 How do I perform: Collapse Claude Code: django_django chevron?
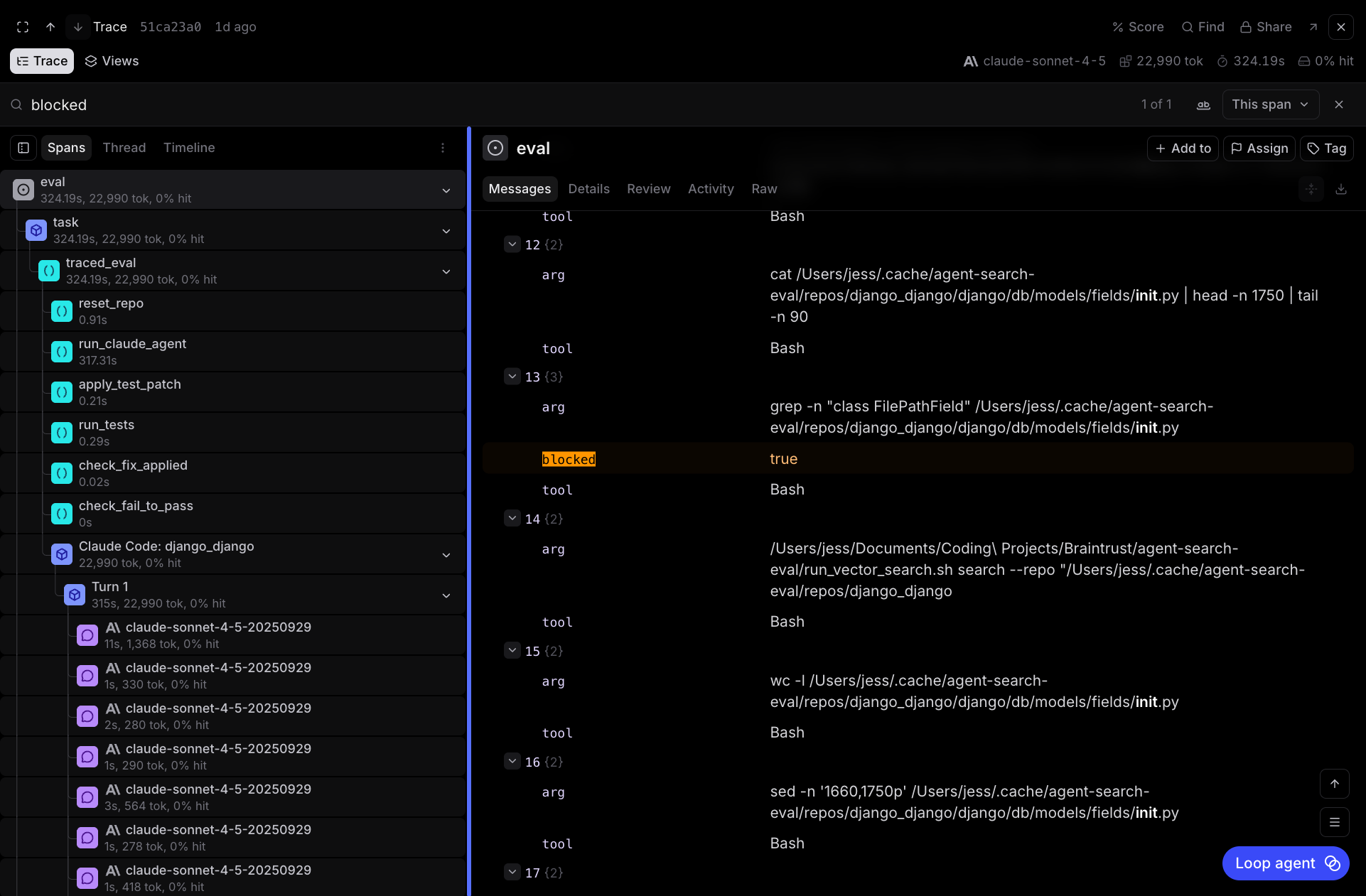446,555
